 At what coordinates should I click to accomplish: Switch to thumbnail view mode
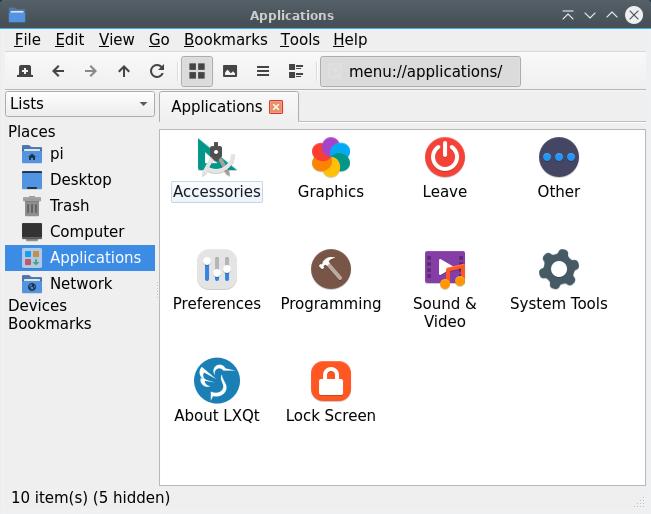coord(230,71)
